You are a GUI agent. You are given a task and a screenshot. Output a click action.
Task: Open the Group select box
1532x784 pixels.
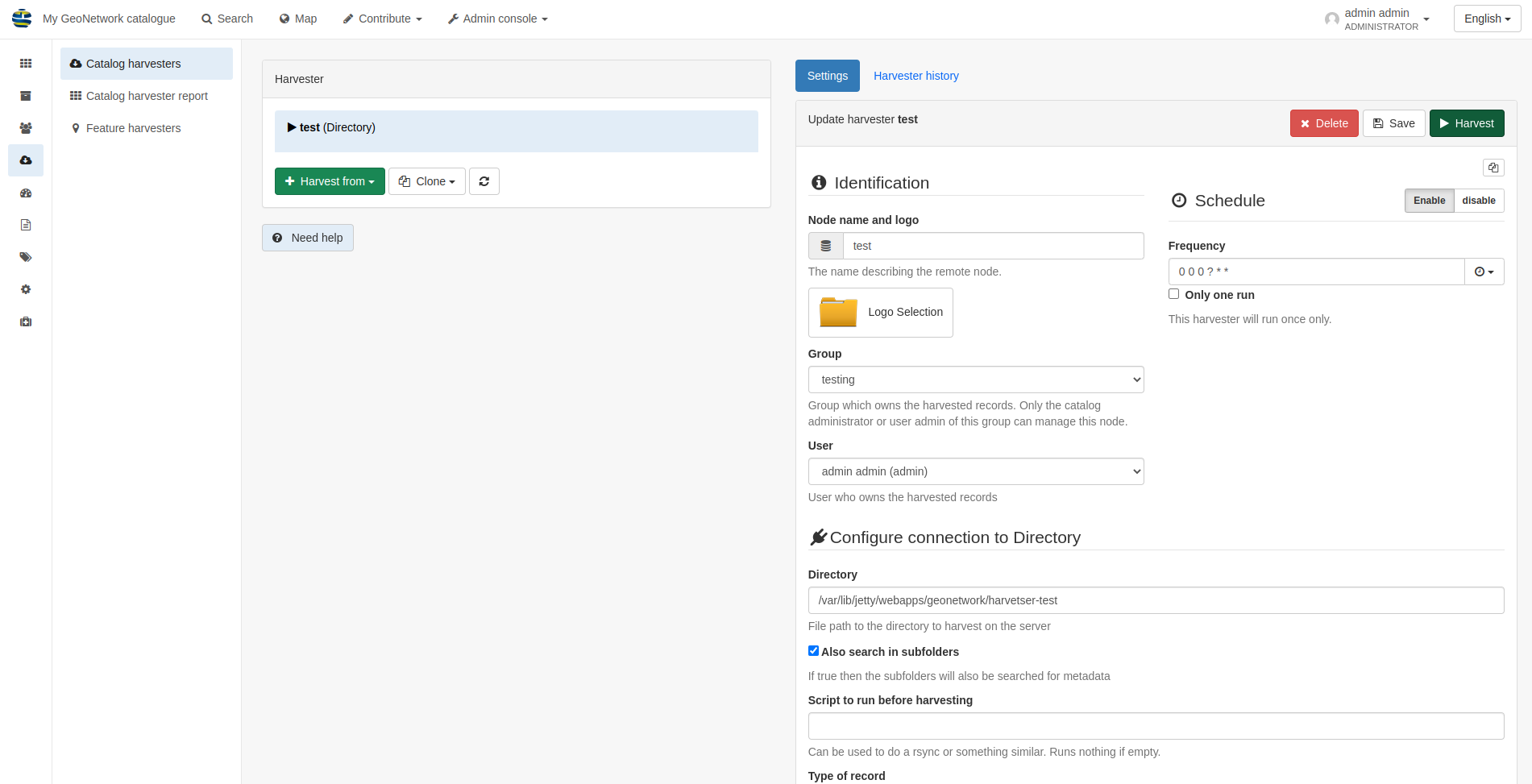coord(976,380)
